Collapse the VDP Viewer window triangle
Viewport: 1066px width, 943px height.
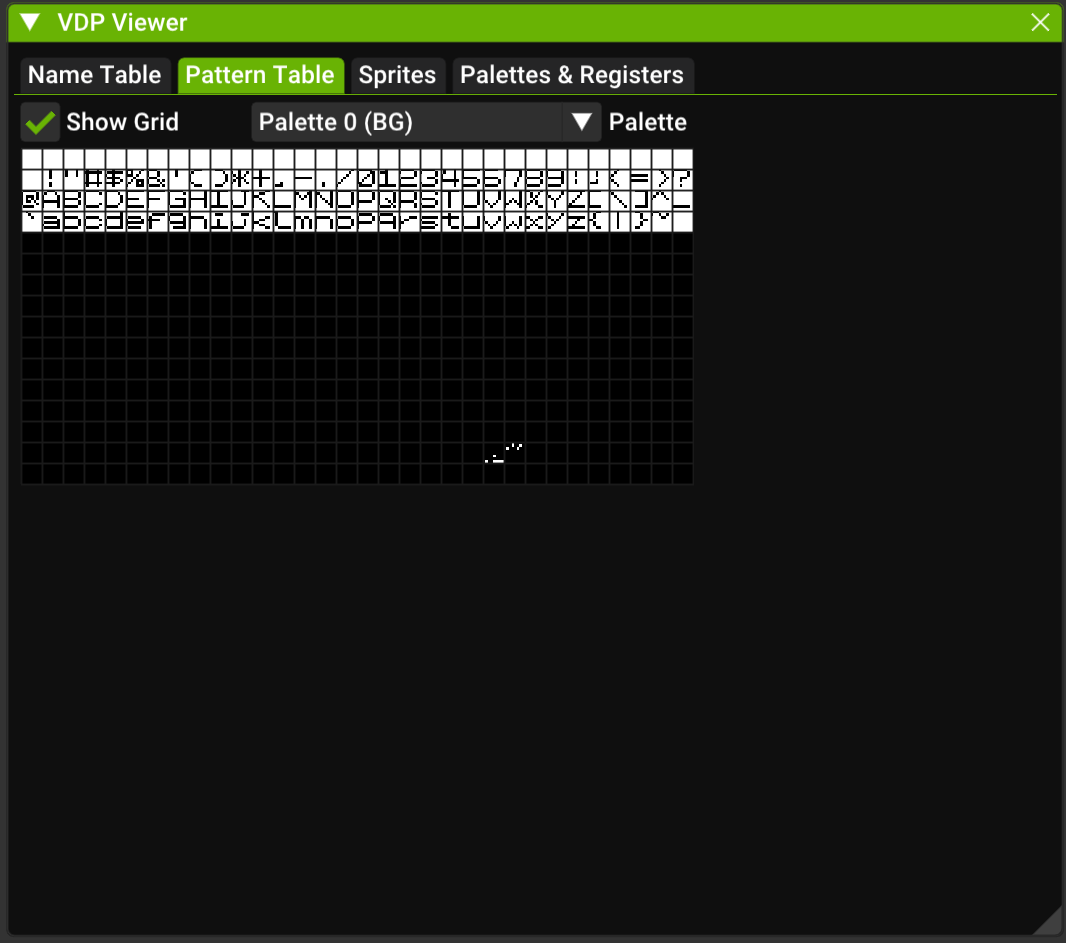click(x=30, y=22)
